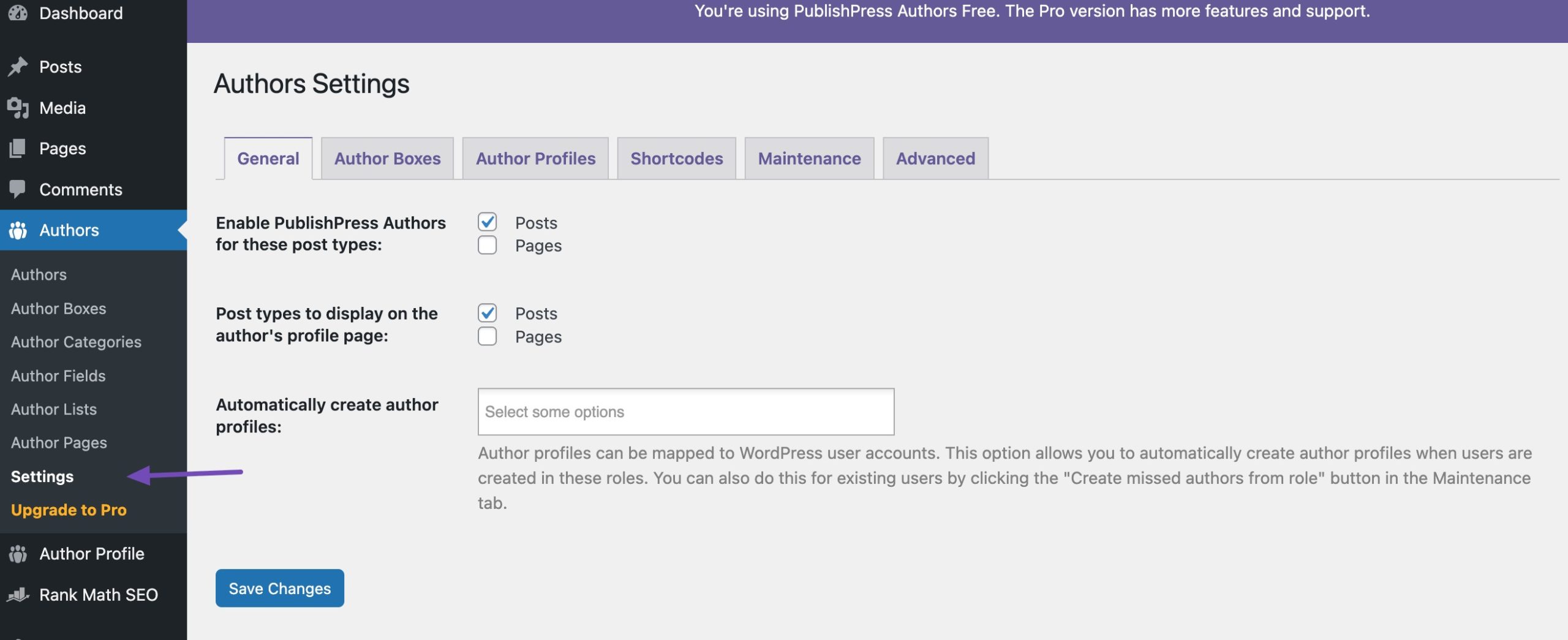1568x640 pixels.
Task: Open the Author Lists submenu link
Action: [x=54, y=409]
